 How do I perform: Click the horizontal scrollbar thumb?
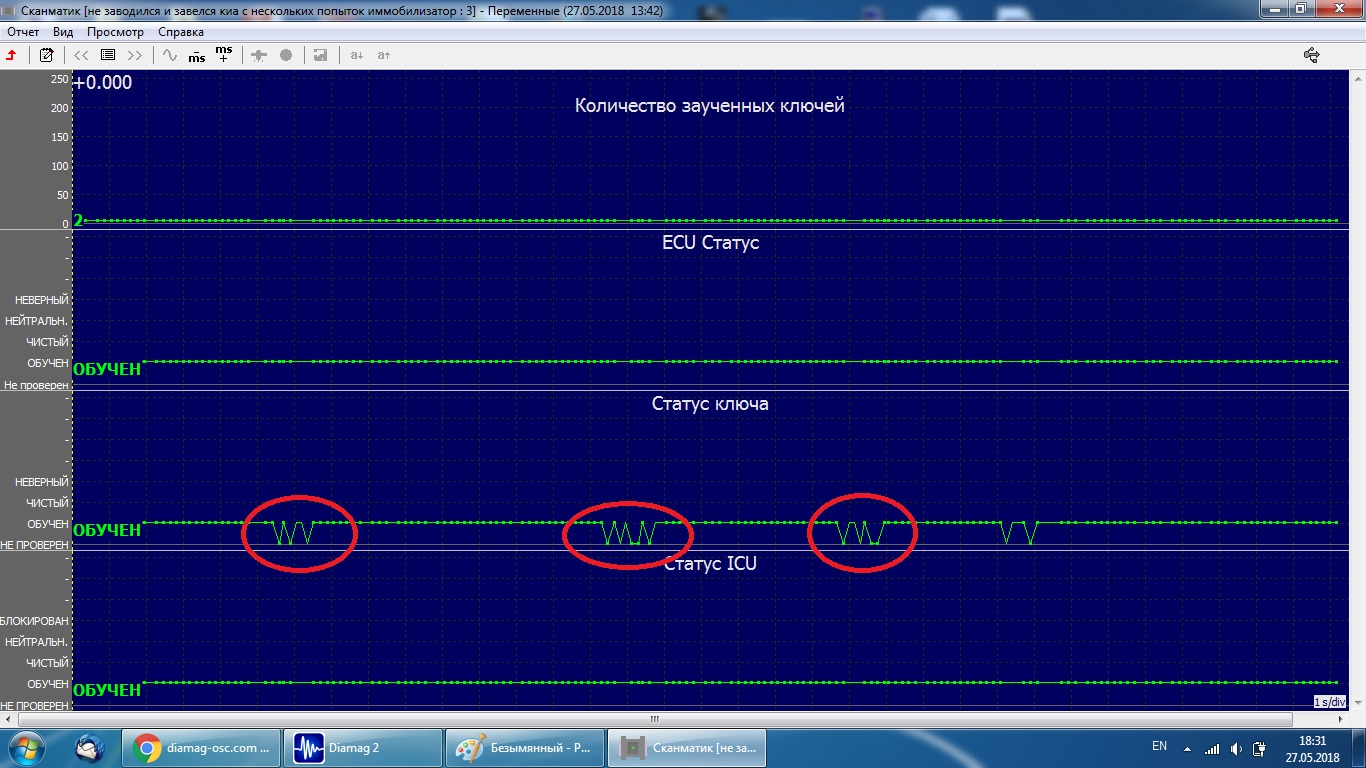[x=654, y=718]
